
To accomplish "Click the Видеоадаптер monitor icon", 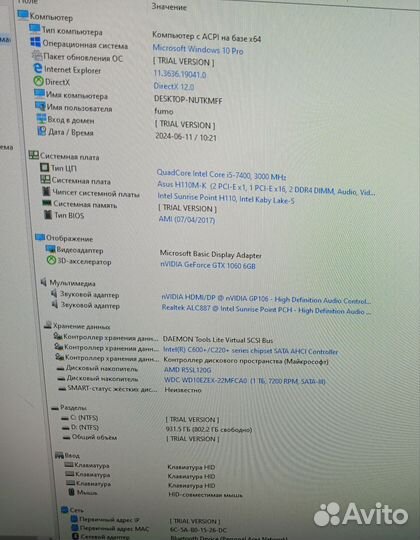I will [50, 249].
